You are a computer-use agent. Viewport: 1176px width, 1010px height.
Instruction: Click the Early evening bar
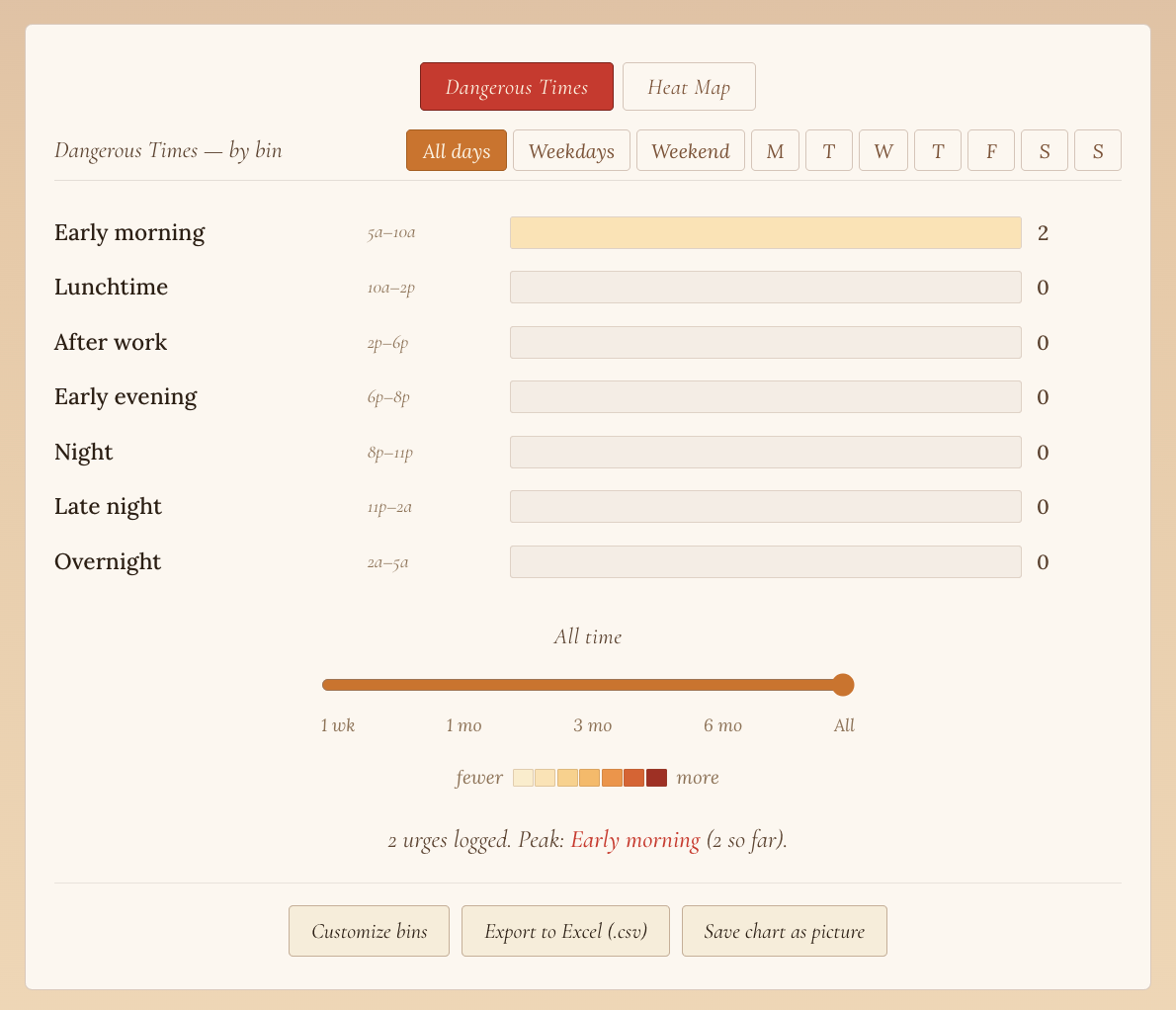coord(765,396)
